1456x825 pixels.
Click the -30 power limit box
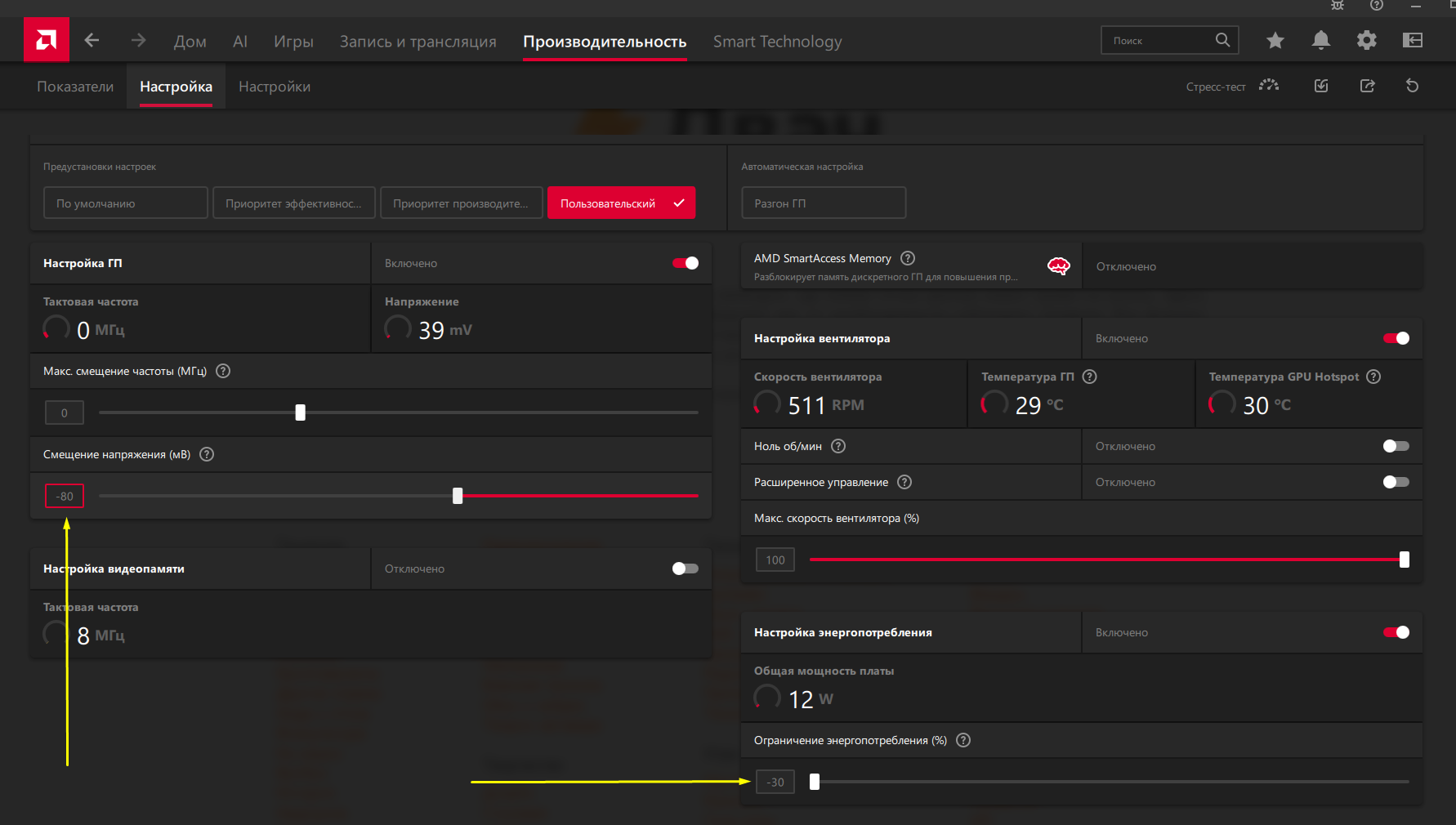point(775,782)
